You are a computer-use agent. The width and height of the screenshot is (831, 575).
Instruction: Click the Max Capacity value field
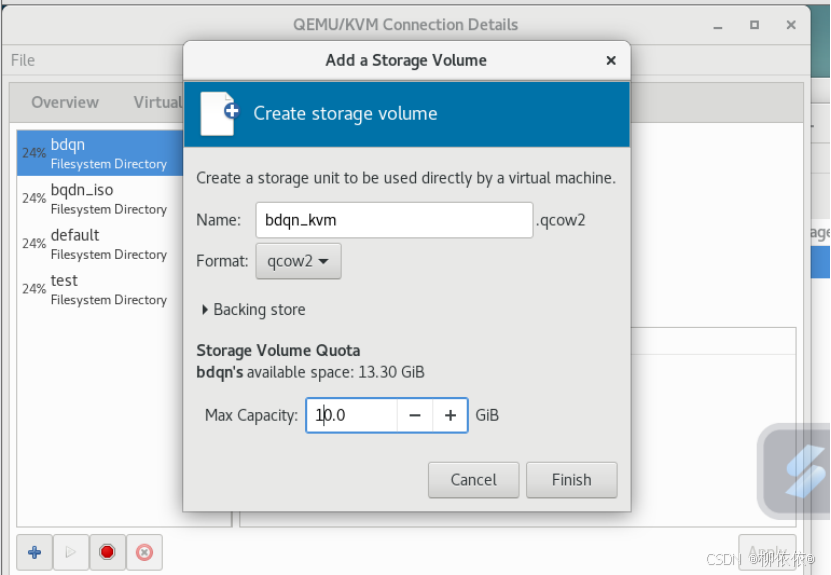352,415
